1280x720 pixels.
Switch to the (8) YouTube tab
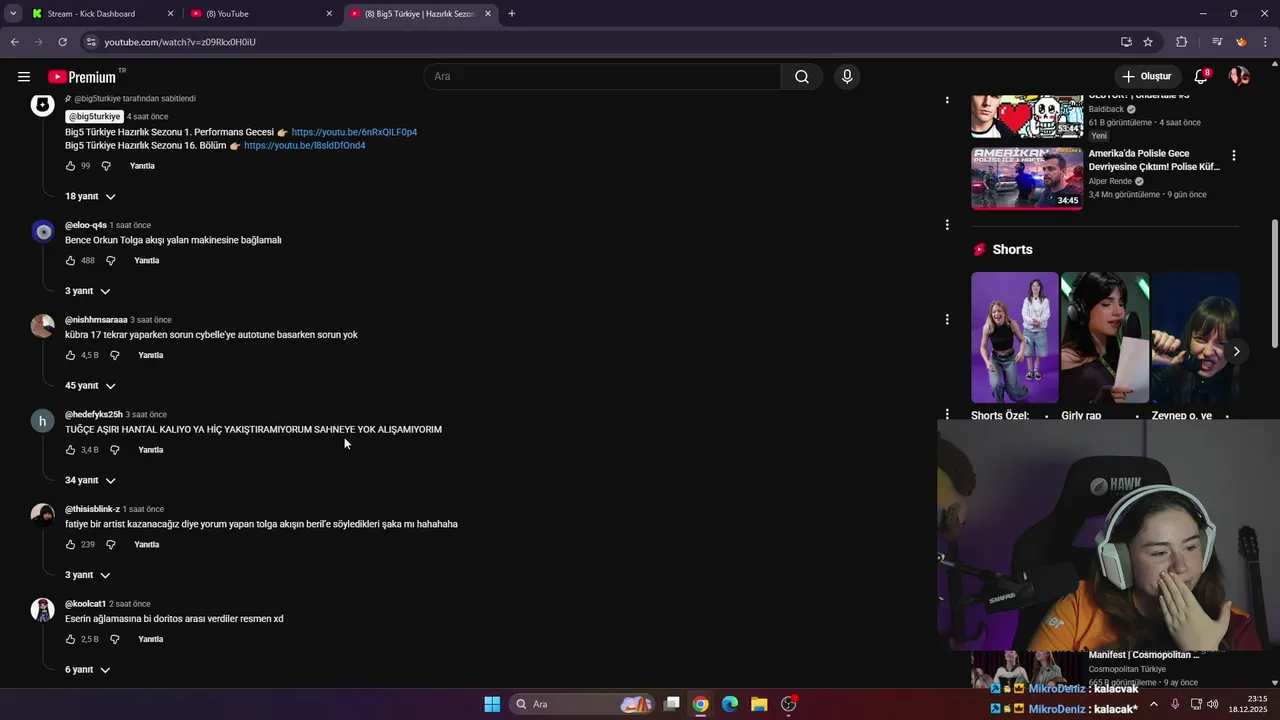pyautogui.click(x=260, y=14)
